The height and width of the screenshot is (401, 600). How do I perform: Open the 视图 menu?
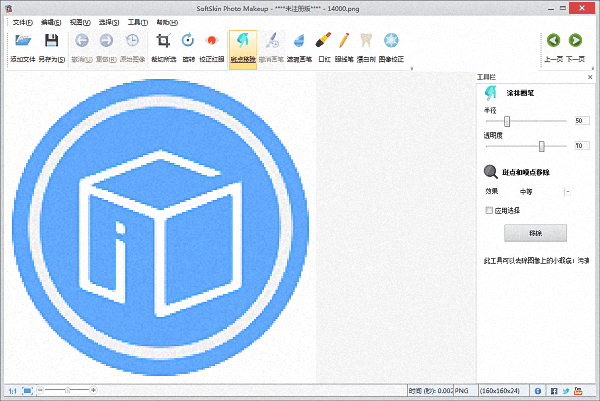click(79, 22)
